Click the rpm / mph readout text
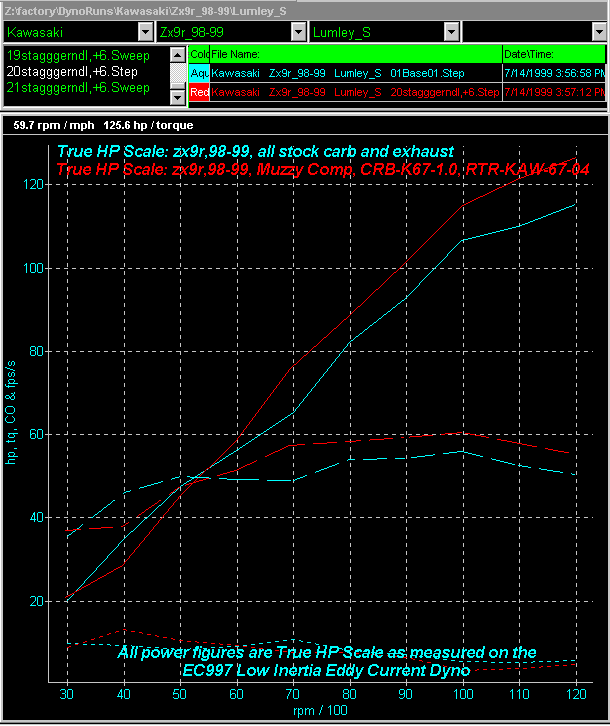Viewport: 610px width, 726px height. 53,125
